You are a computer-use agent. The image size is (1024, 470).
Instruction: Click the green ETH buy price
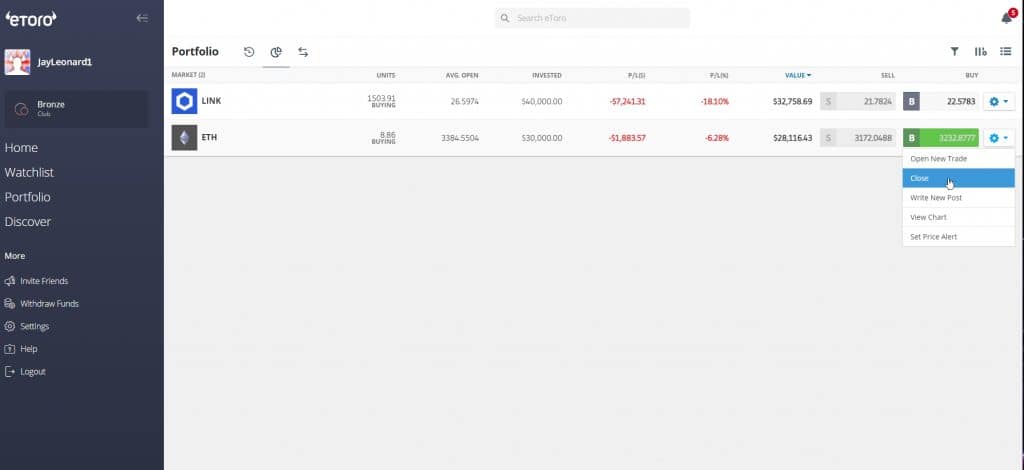pos(950,138)
